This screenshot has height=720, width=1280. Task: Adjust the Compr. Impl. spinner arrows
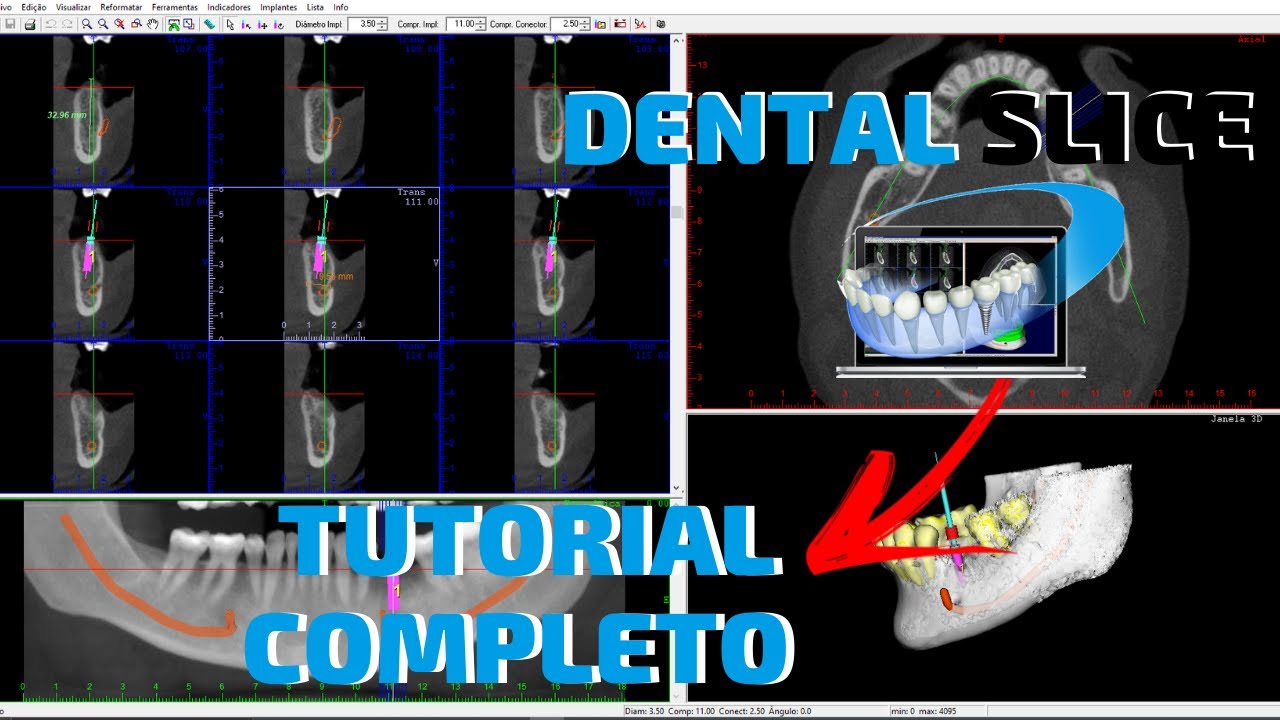[x=481, y=24]
